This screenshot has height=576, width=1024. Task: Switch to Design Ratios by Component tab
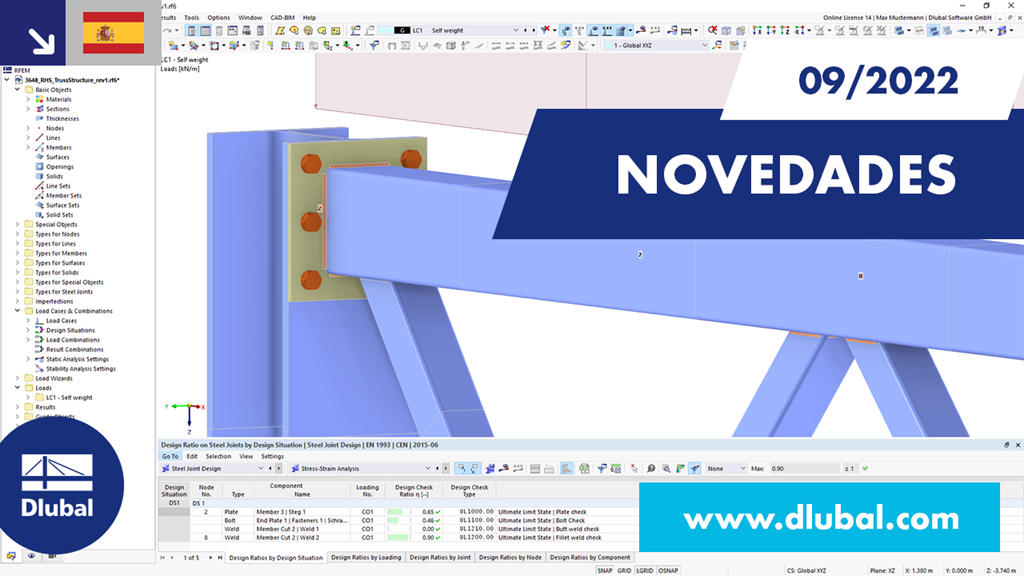(590, 557)
